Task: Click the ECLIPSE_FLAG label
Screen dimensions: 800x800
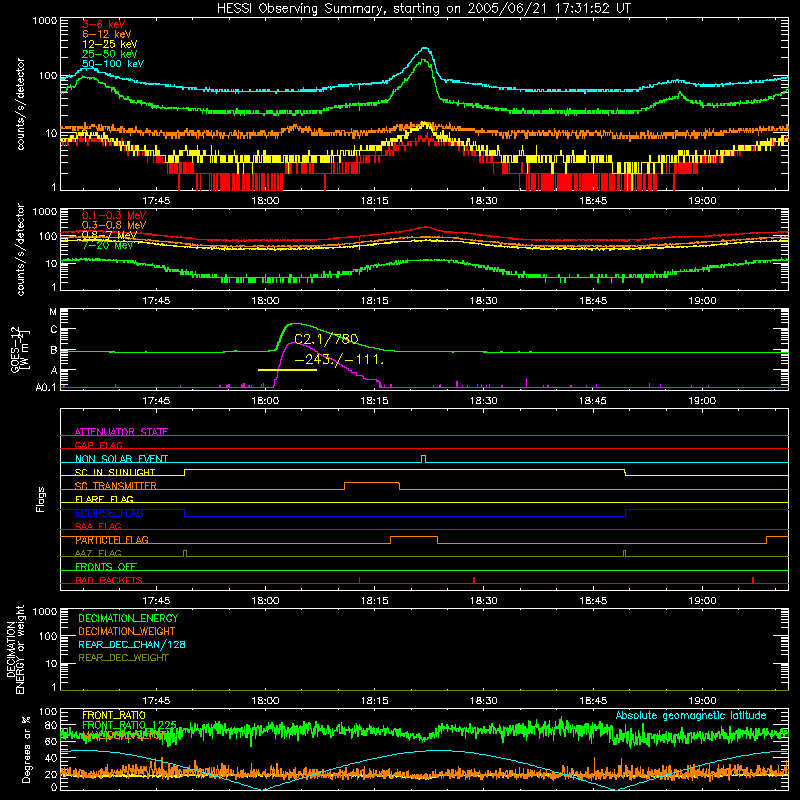Action: 109,513
